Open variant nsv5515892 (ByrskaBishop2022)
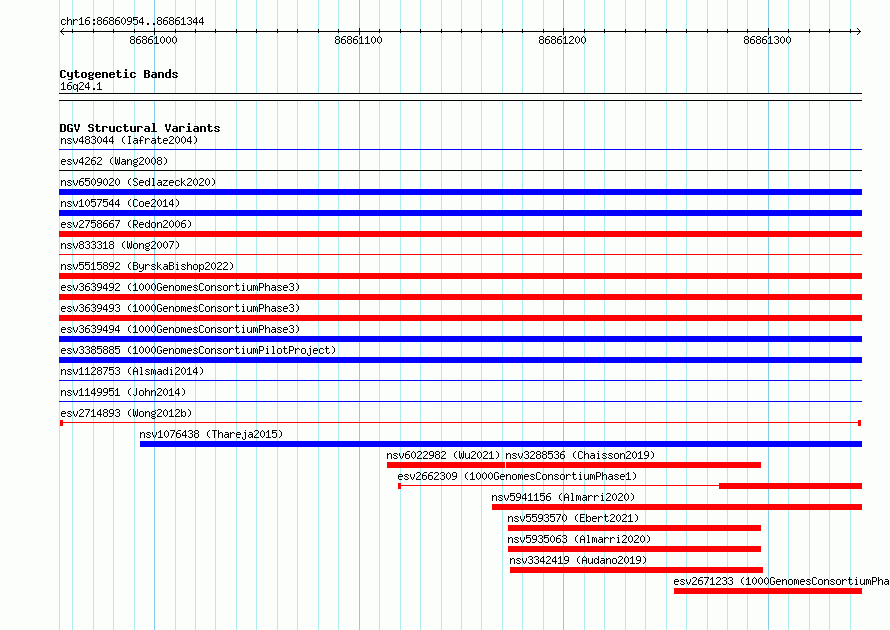 [x=146, y=266]
